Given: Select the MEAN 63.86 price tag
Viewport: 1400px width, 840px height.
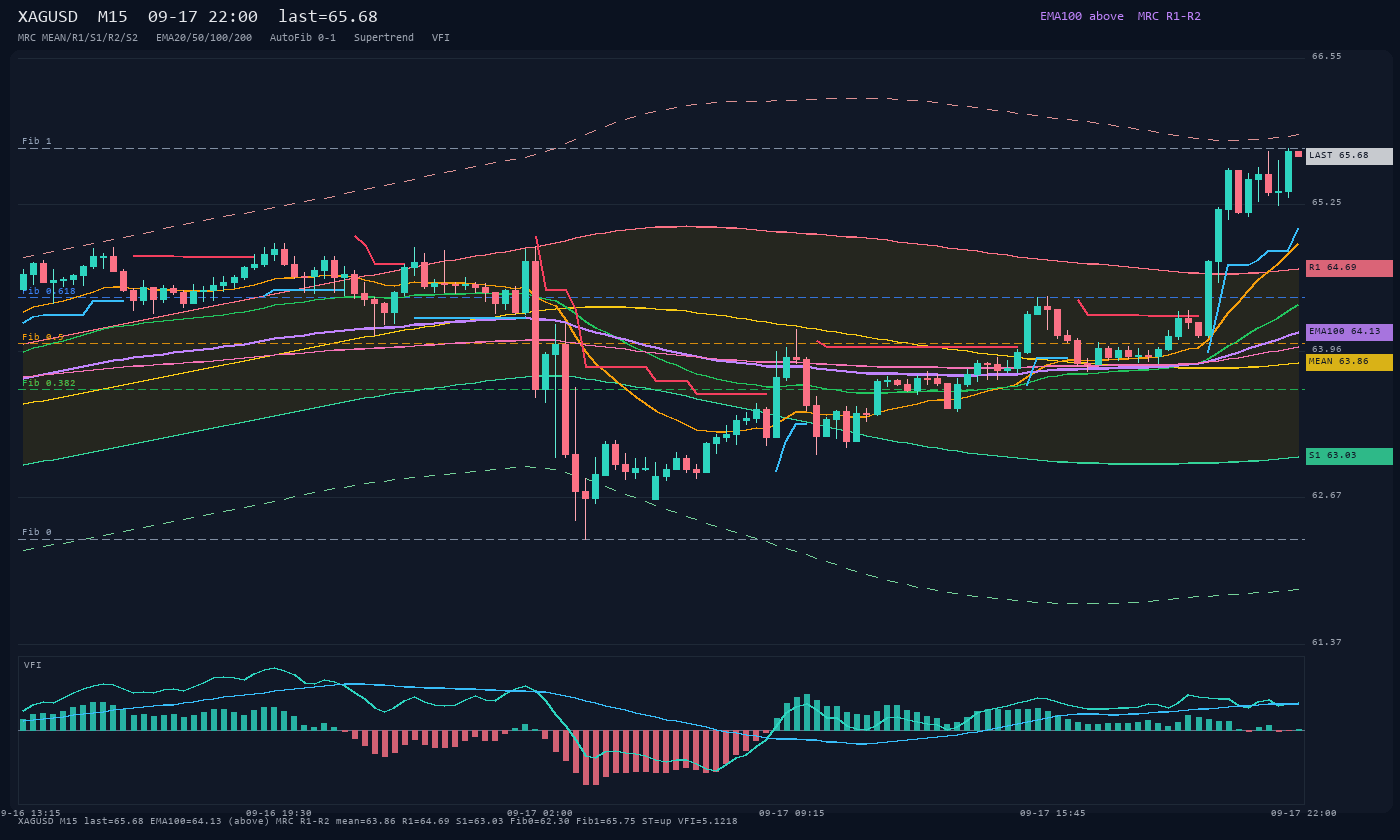Looking at the screenshot, I should point(1349,362).
